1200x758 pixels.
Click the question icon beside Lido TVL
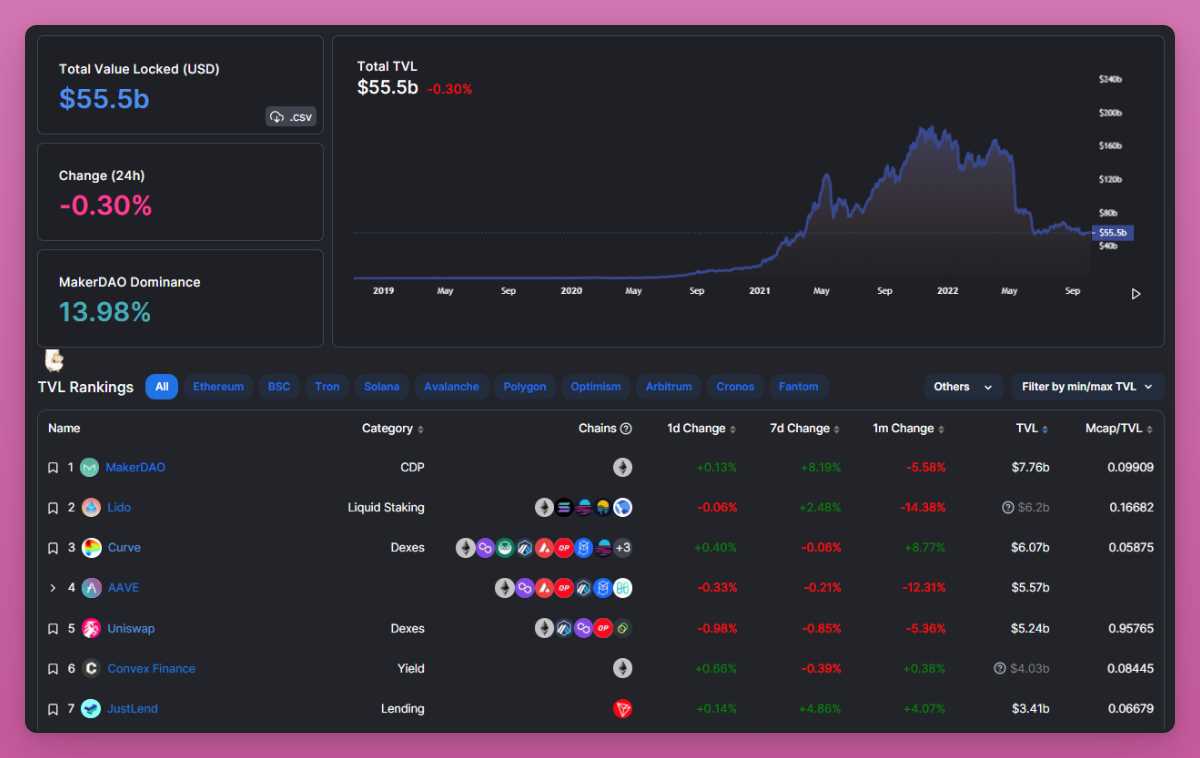[x=1008, y=508]
